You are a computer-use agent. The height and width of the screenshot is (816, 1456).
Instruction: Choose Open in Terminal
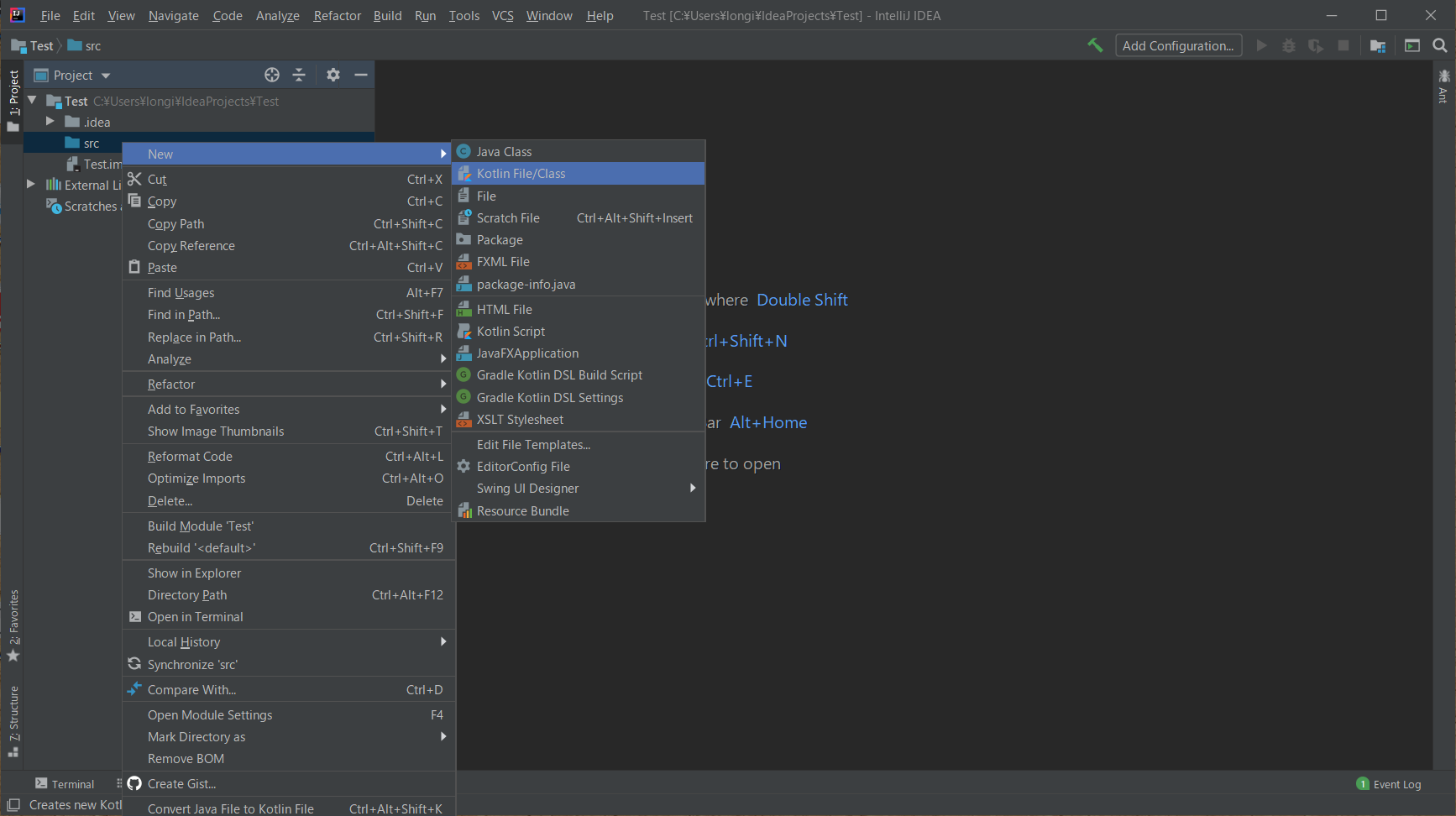289,616
